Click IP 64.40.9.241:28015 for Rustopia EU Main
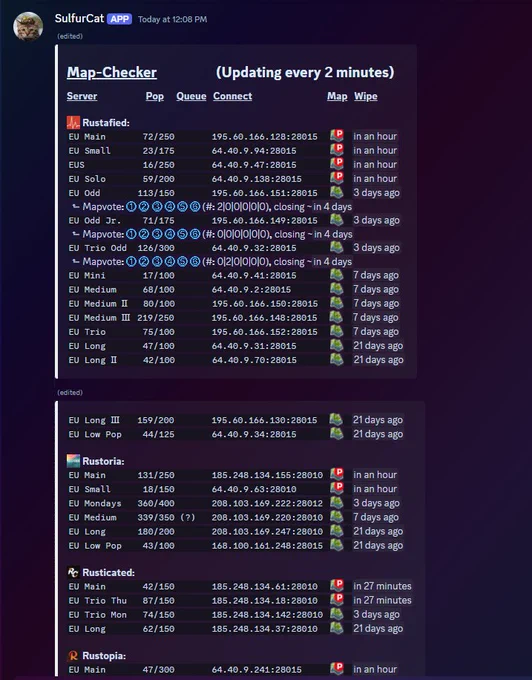This screenshot has width=532, height=680. 257,670
